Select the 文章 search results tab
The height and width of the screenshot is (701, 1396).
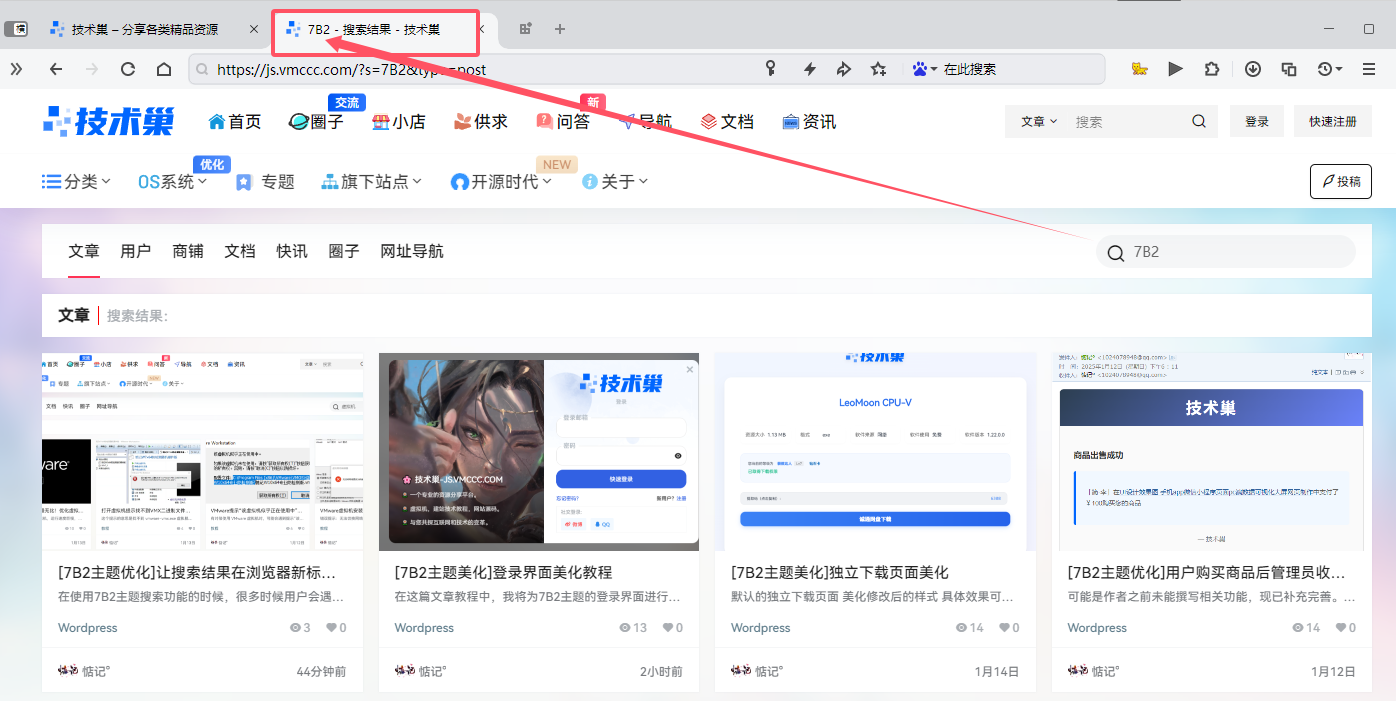click(84, 251)
